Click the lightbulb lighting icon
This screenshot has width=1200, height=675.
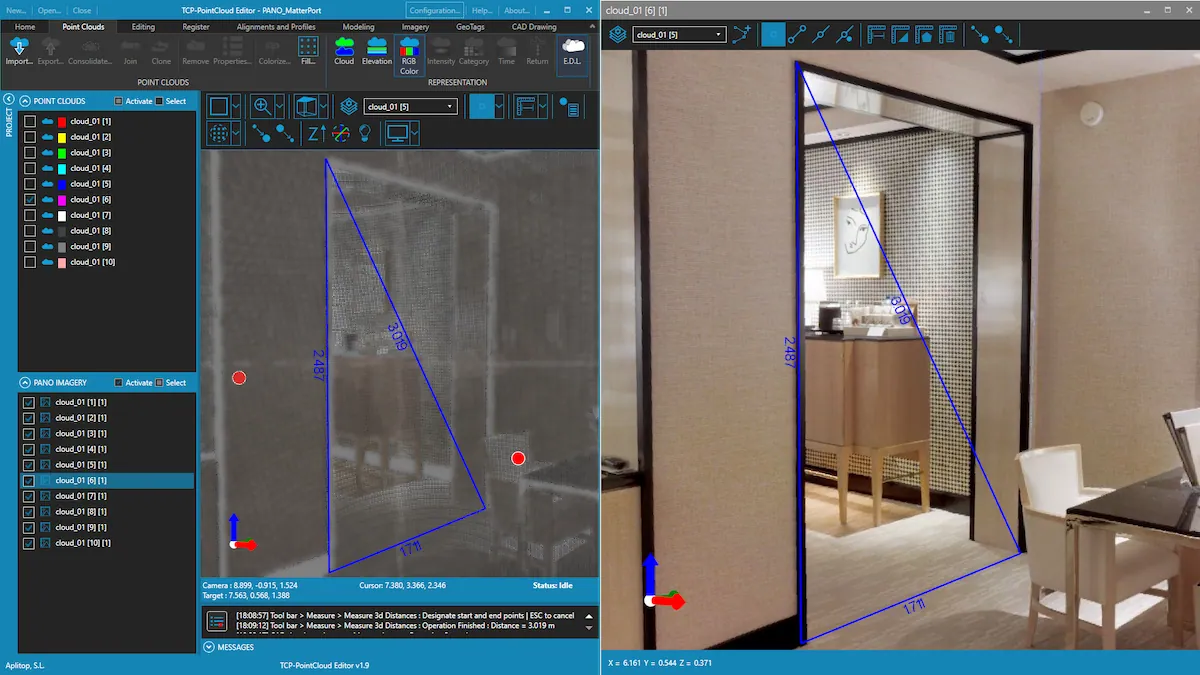click(365, 133)
